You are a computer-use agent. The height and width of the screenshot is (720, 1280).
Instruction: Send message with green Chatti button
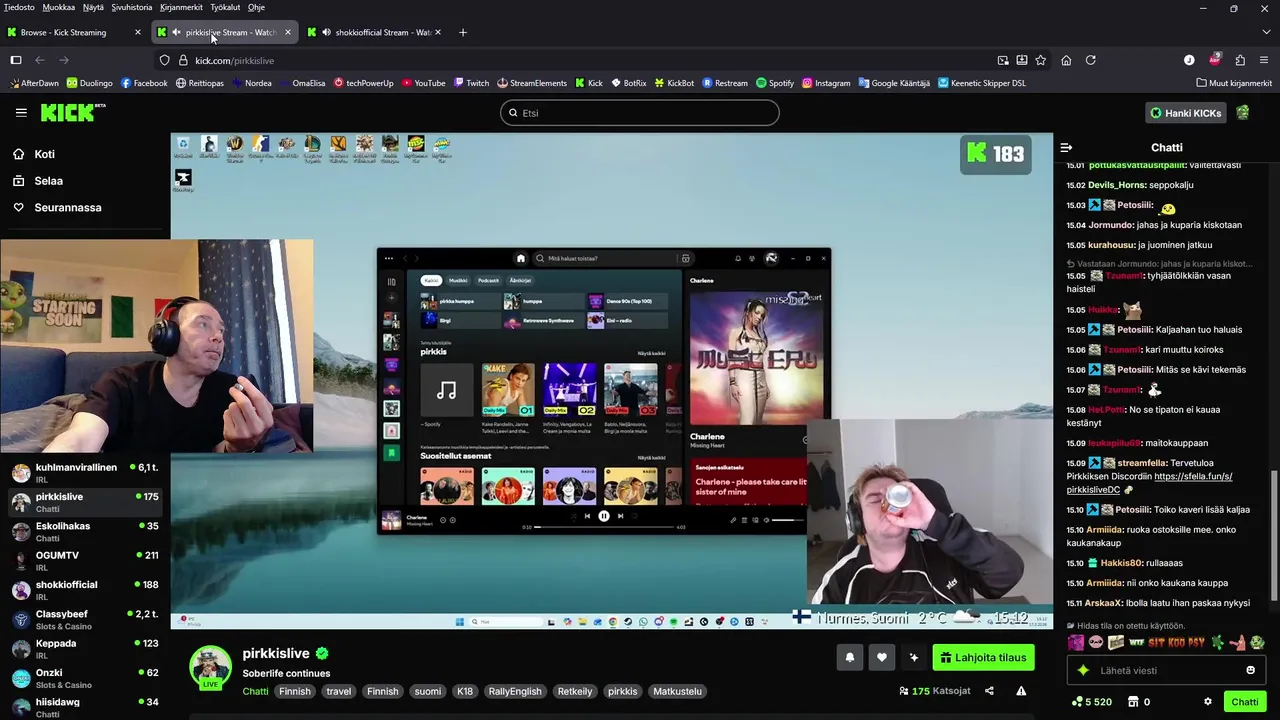pos(1245,702)
